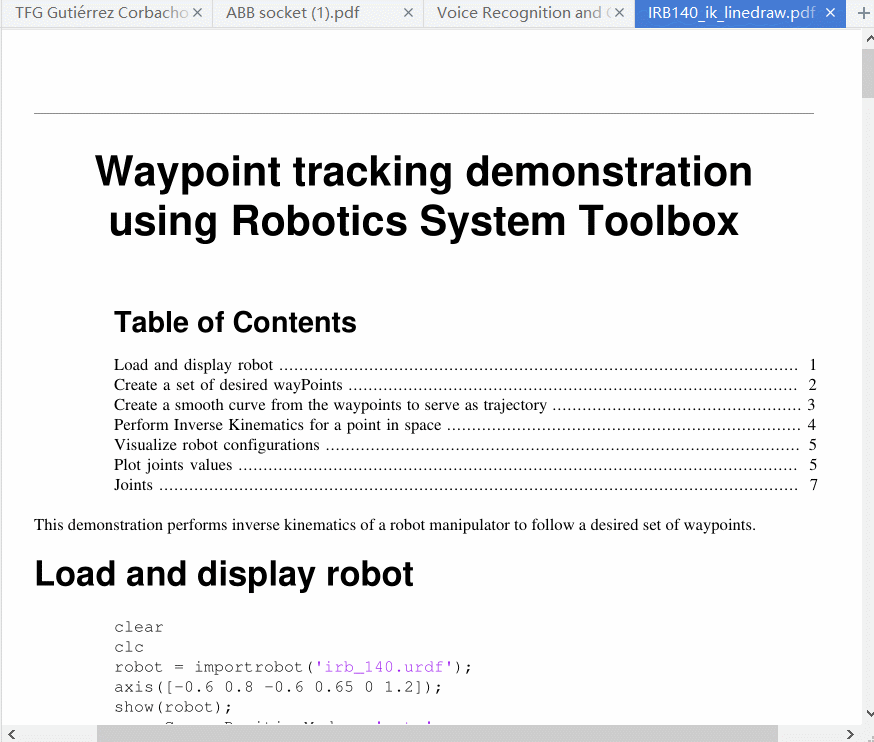Close the Voice Recognition tab

619,13
